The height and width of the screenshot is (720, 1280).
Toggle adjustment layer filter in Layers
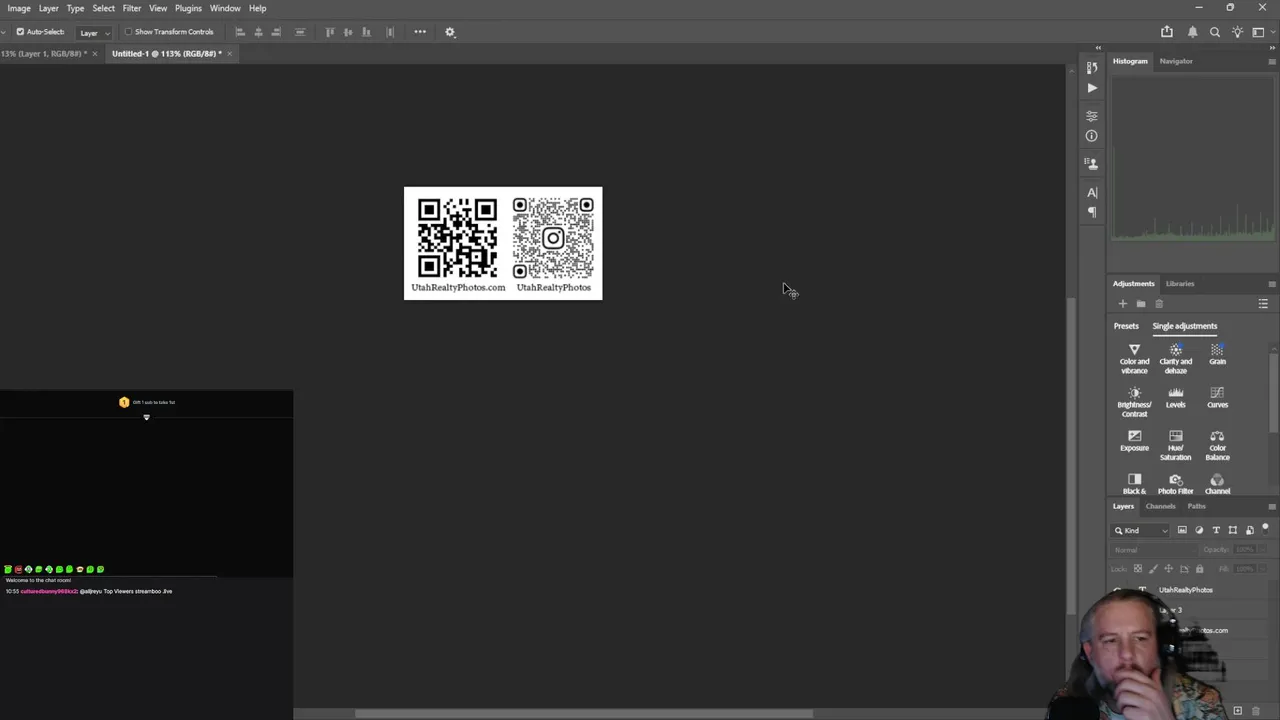pos(1199,530)
